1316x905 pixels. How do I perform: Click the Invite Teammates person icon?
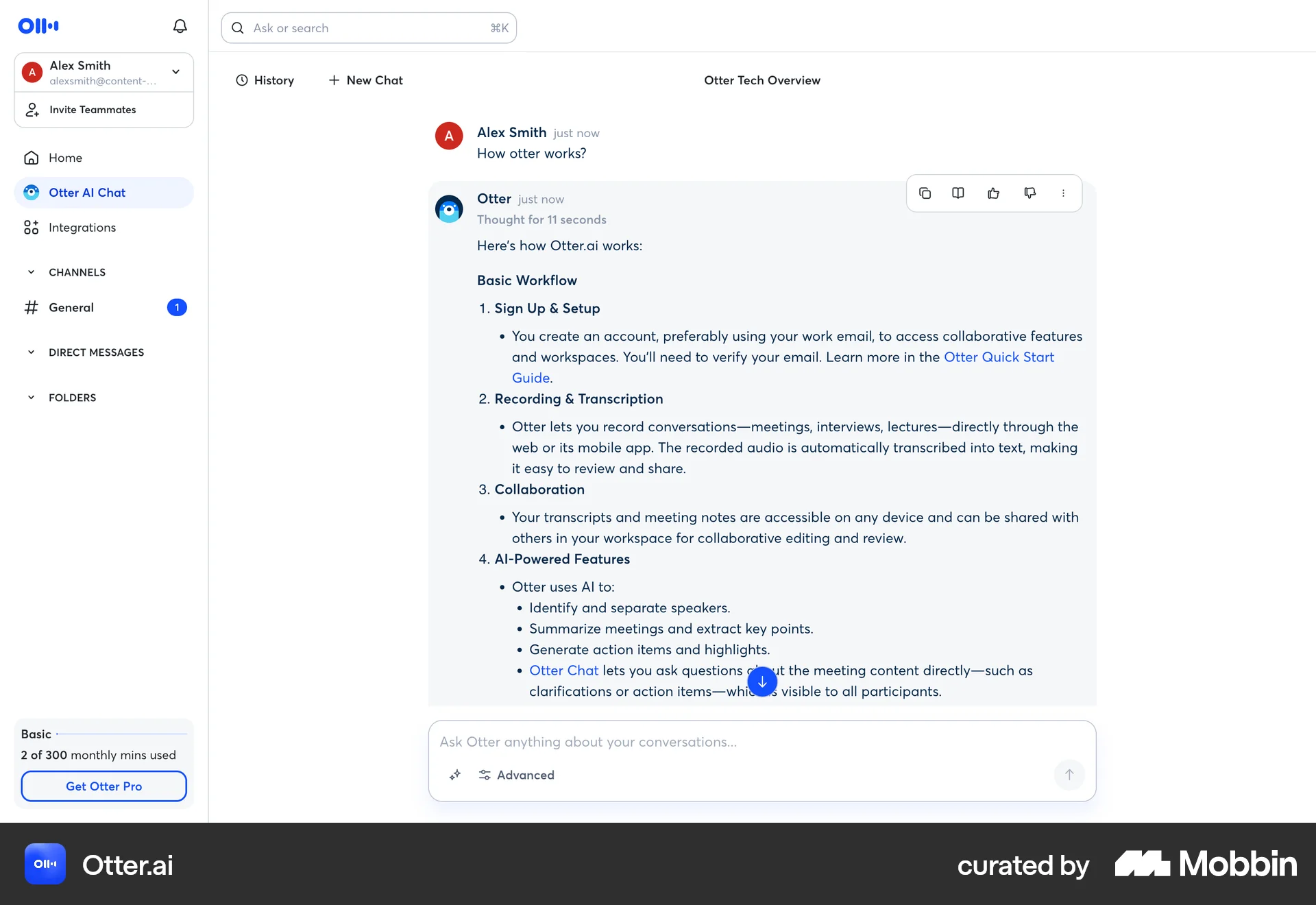(x=32, y=110)
